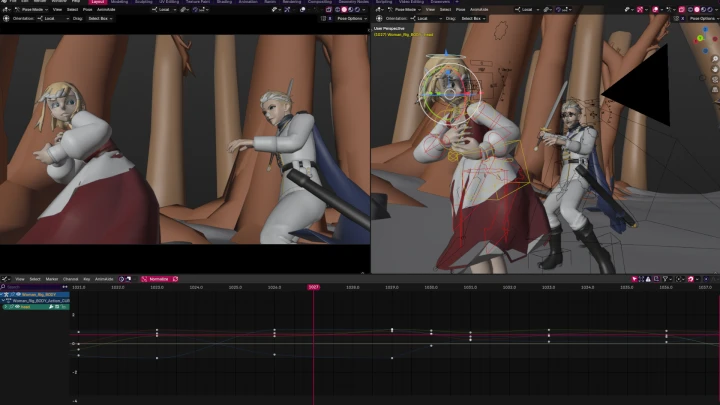
Task: Select solid shading in right viewport
Action: tap(697, 10)
